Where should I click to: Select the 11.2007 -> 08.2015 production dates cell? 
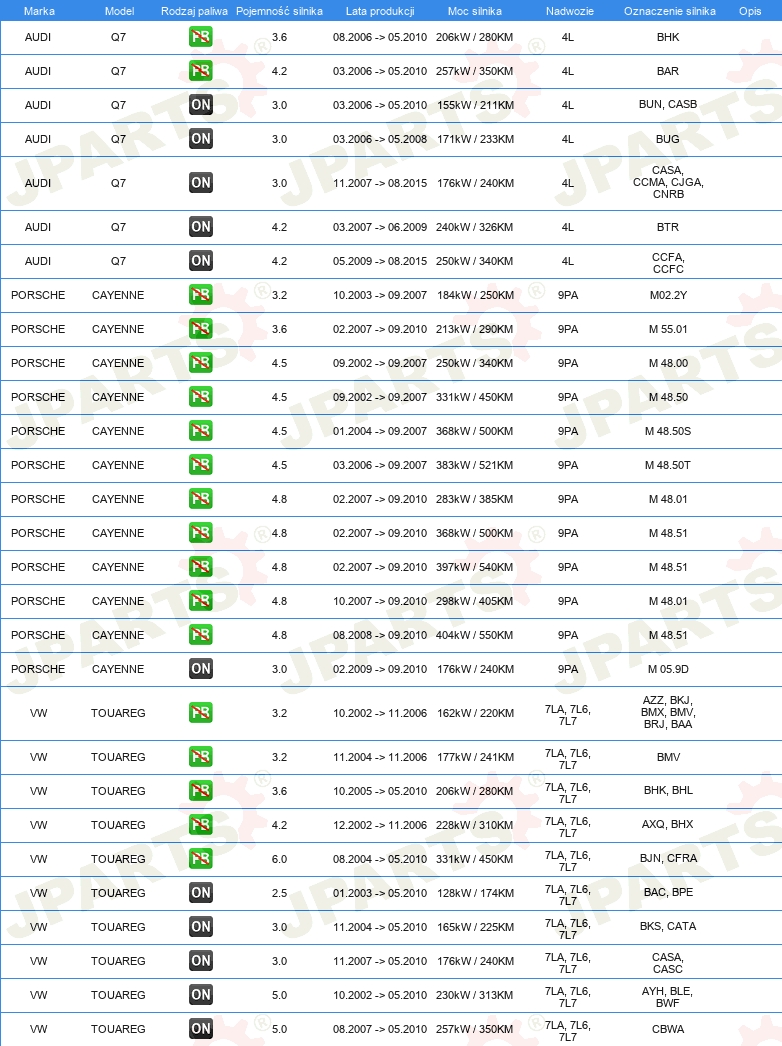pyautogui.click(x=380, y=183)
